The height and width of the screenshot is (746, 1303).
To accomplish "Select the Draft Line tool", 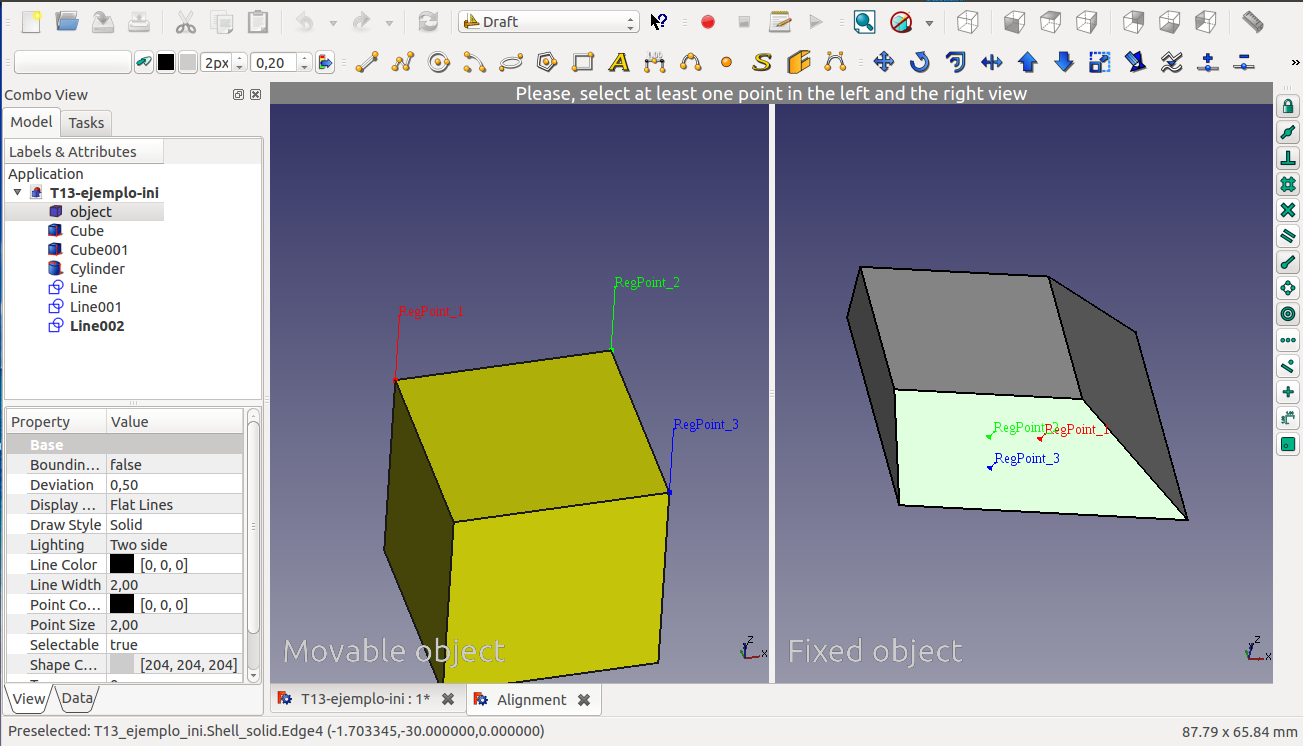I will click(367, 63).
